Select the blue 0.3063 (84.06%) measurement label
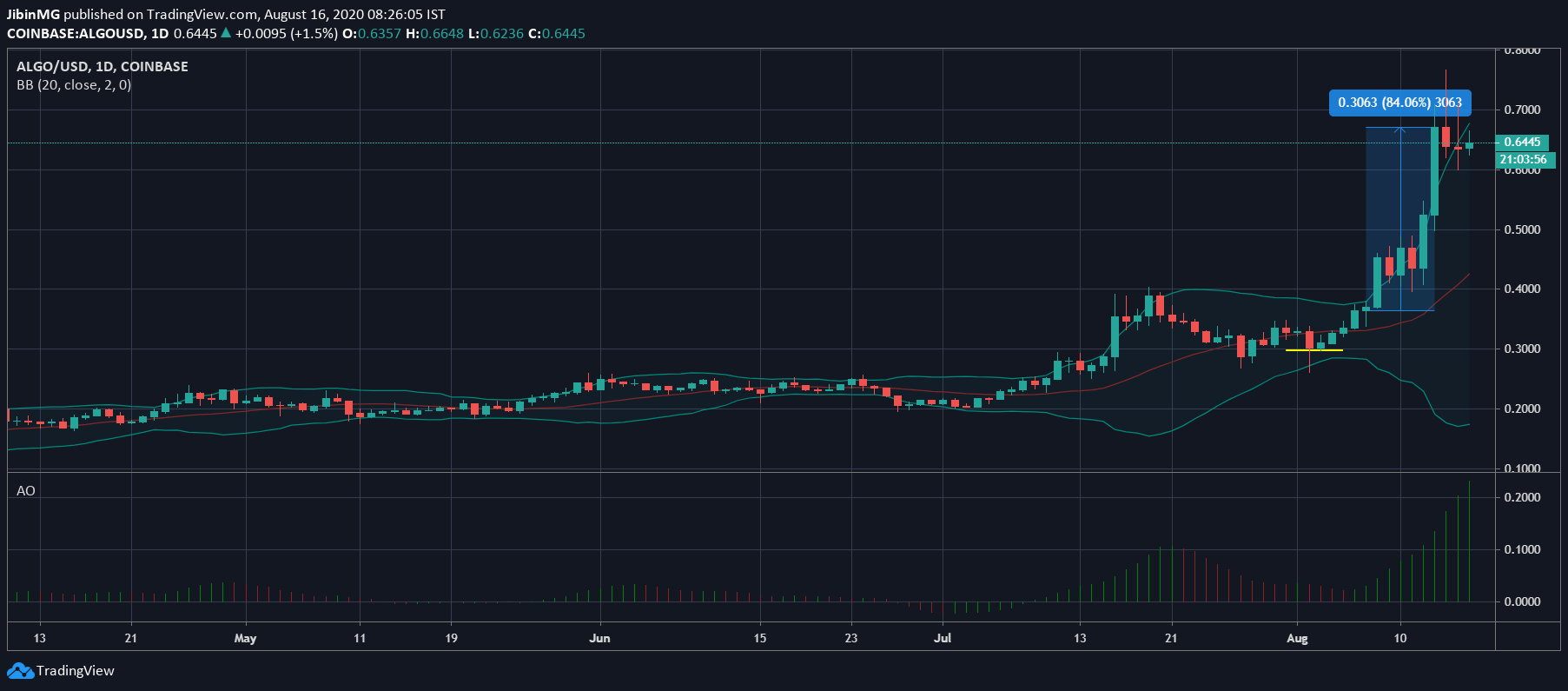The image size is (1568, 691). click(x=1399, y=103)
